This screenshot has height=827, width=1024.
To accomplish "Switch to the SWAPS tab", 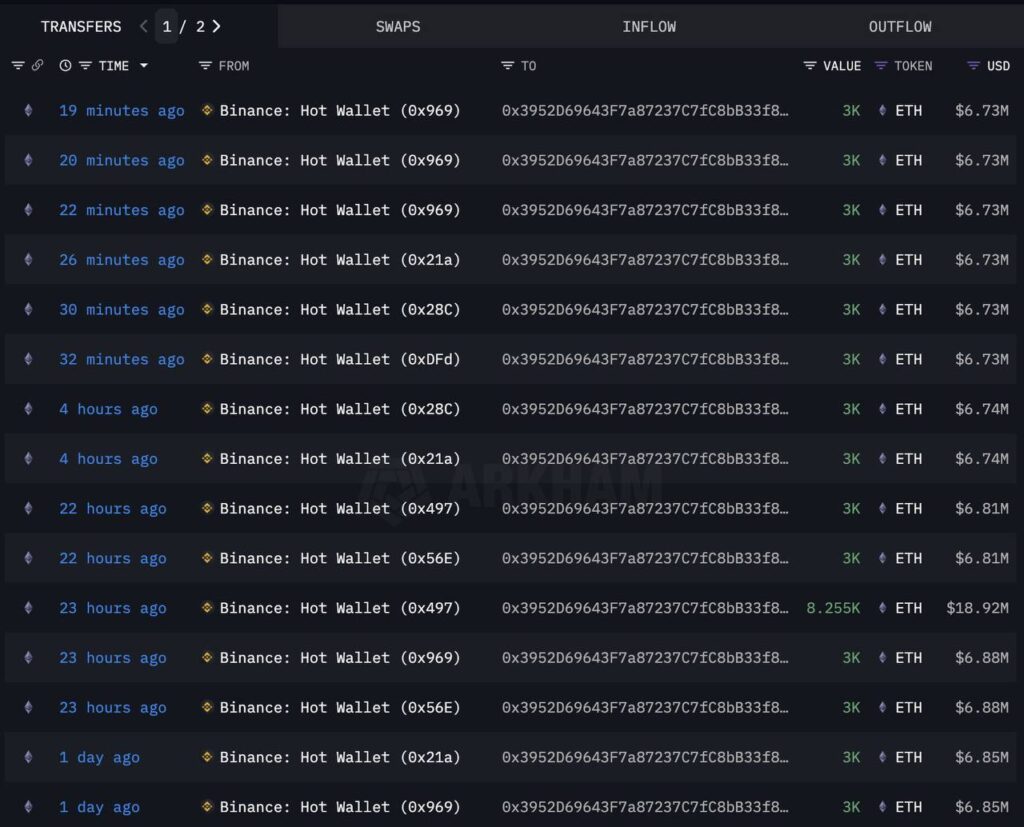I will tap(398, 26).
